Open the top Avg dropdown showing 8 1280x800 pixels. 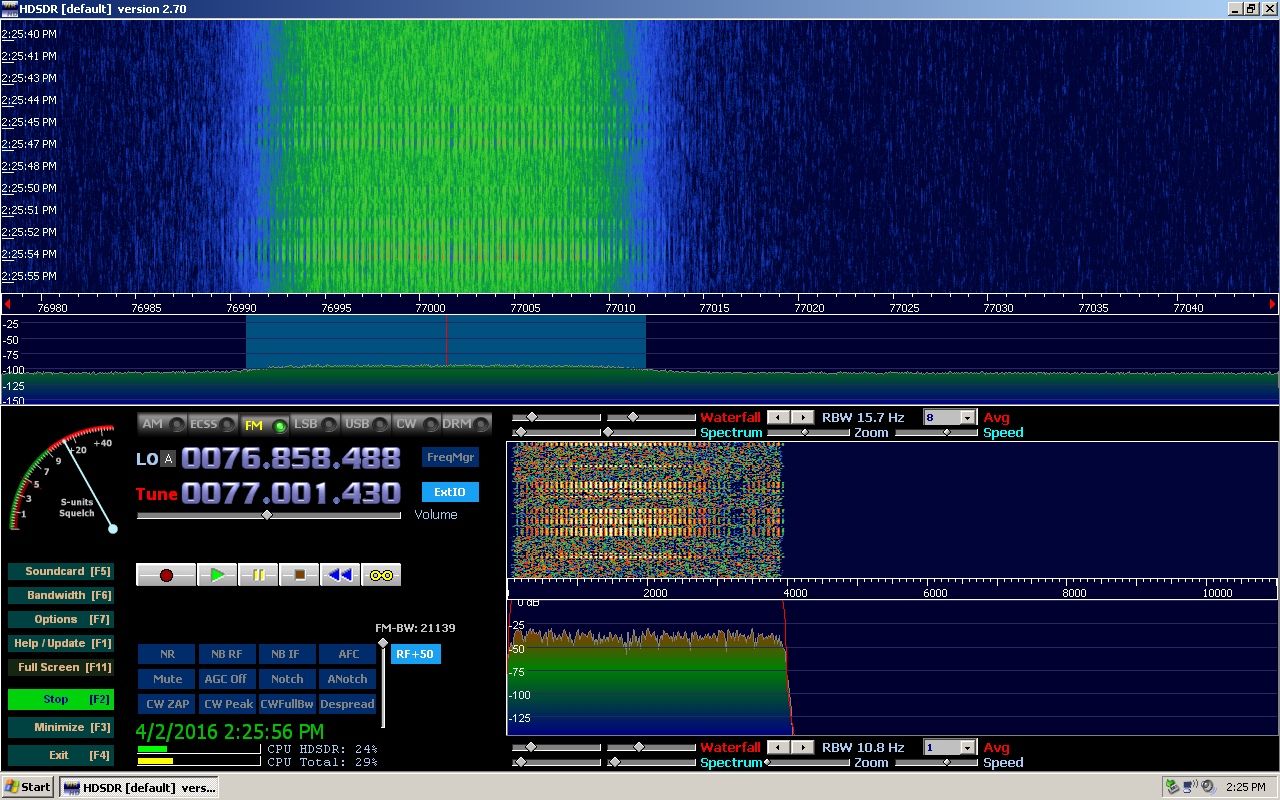968,418
